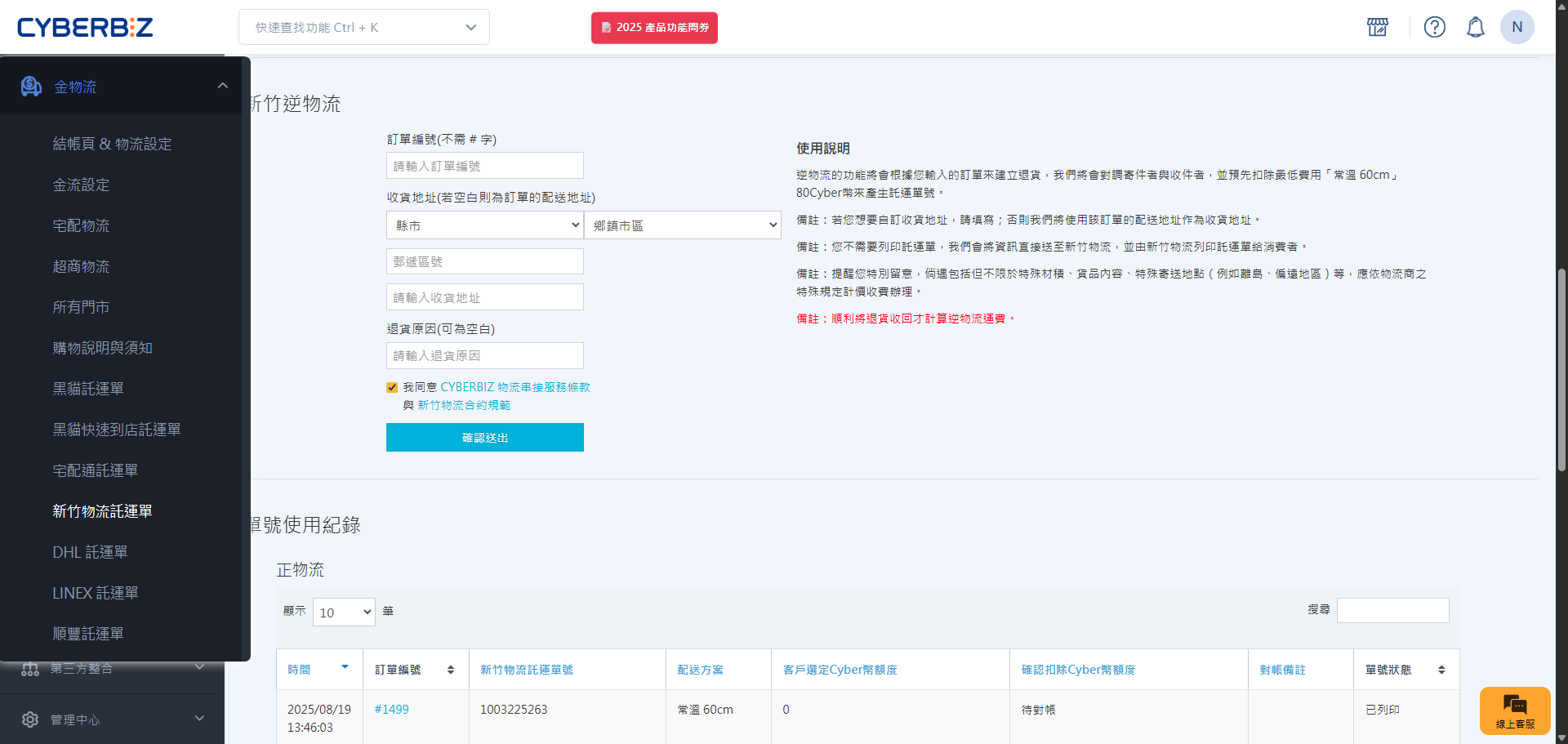Open the storefront icon in header
The height and width of the screenshot is (744, 1568).
1378,27
